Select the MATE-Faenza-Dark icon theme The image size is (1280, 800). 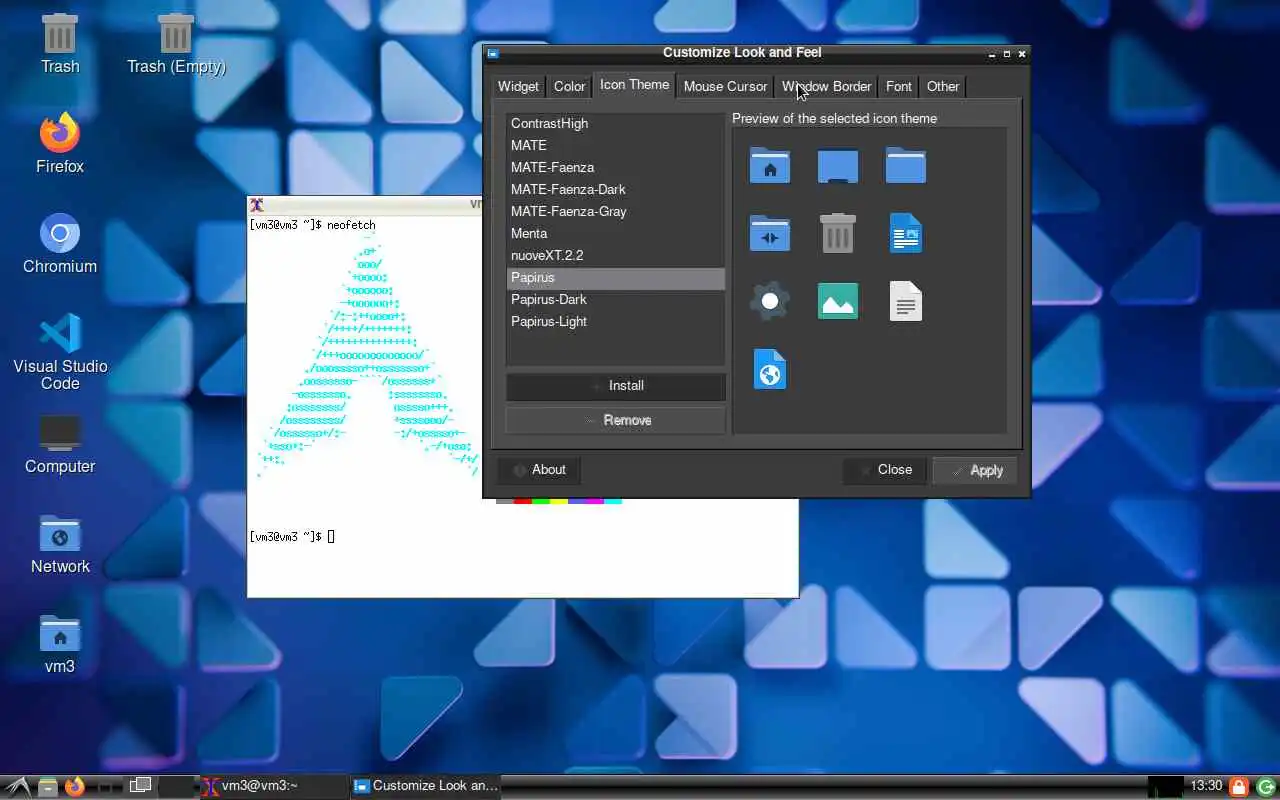[615, 189]
